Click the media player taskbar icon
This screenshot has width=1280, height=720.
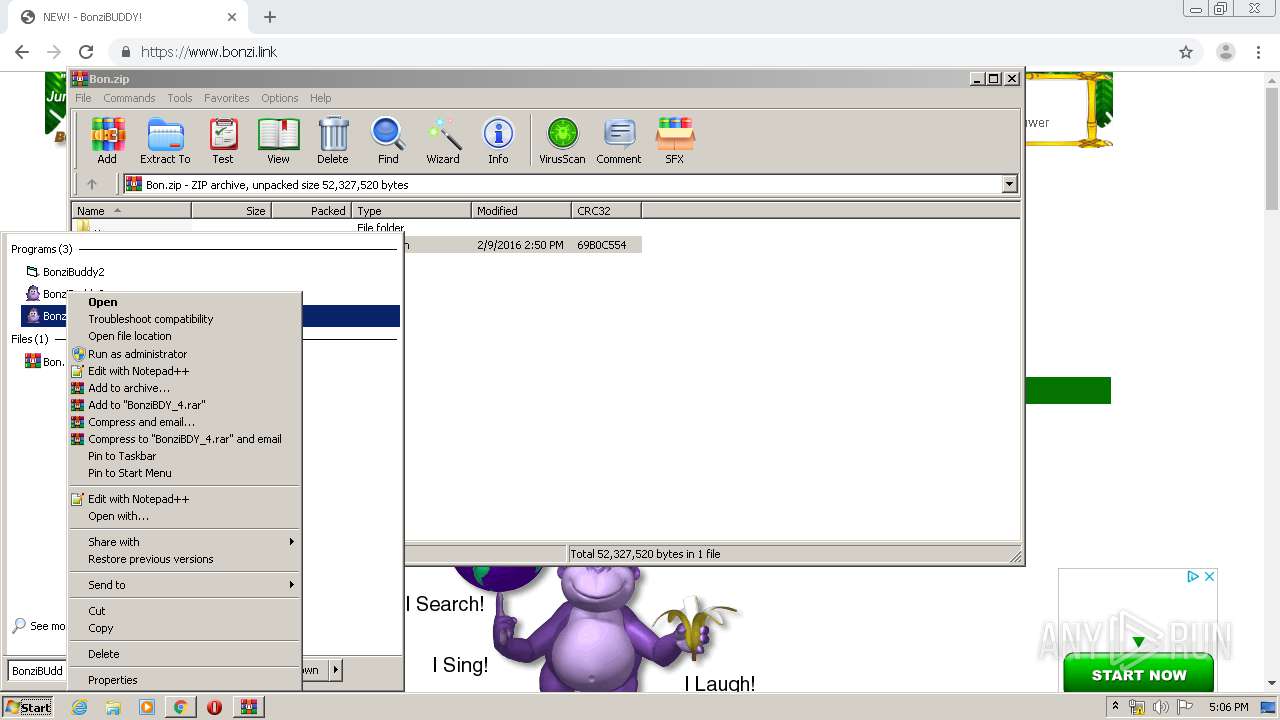tap(147, 707)
